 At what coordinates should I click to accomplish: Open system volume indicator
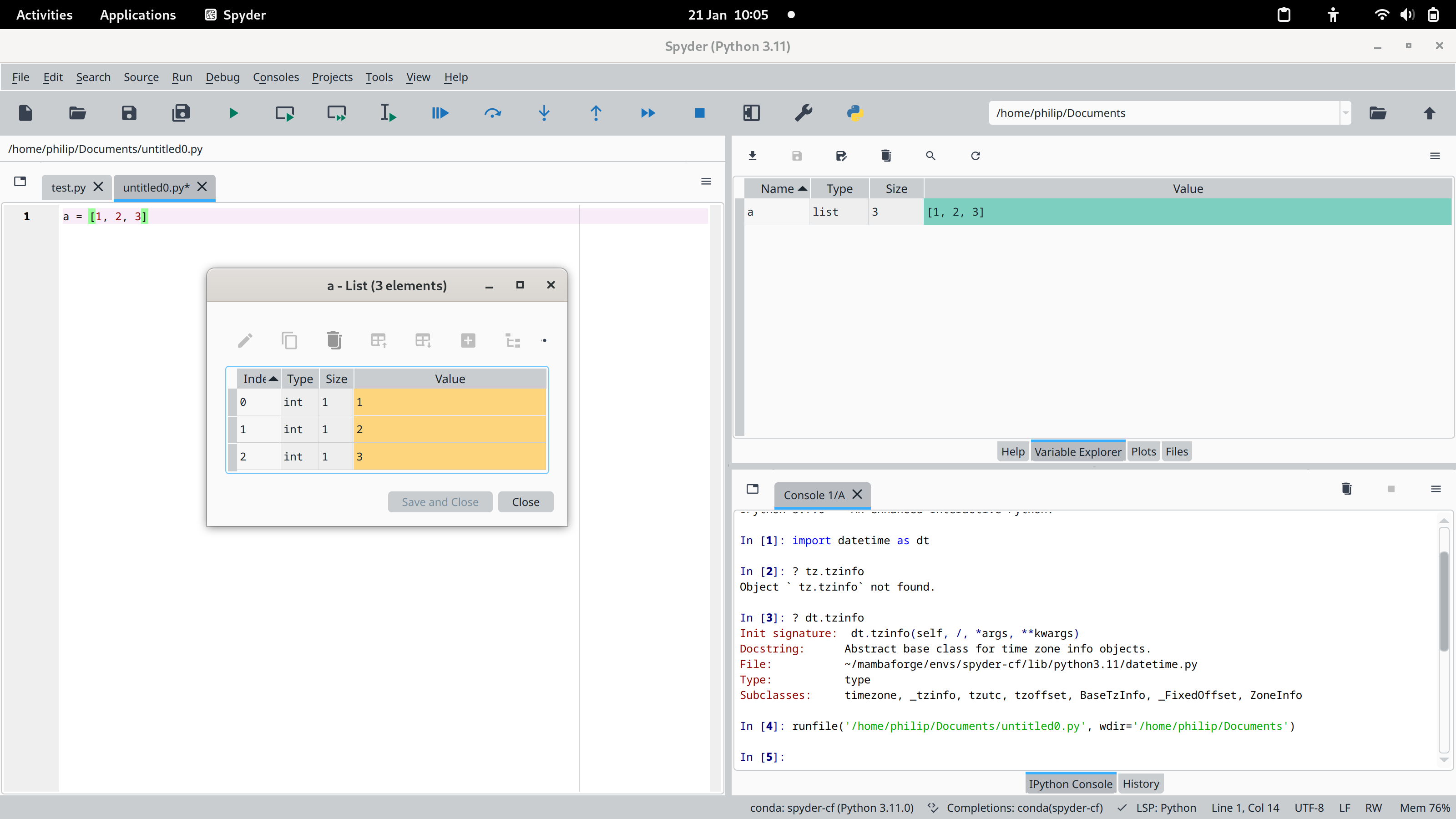tap(1407, 15)
